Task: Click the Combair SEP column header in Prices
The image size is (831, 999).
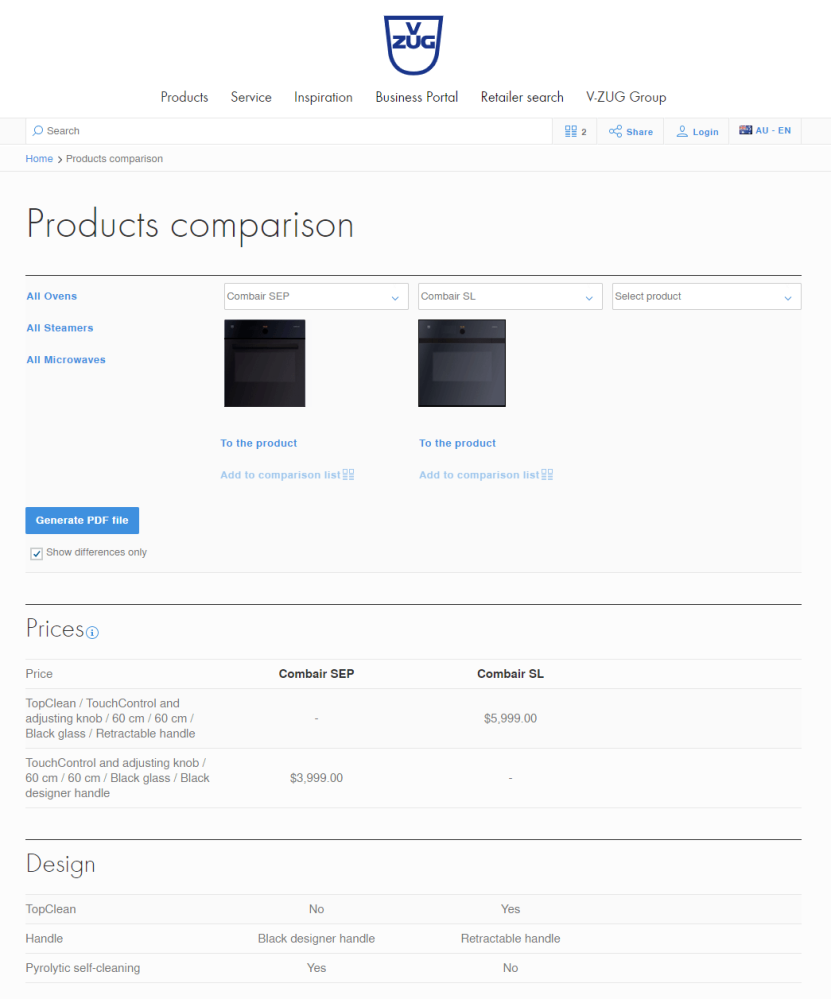Action: pos(316,674)
